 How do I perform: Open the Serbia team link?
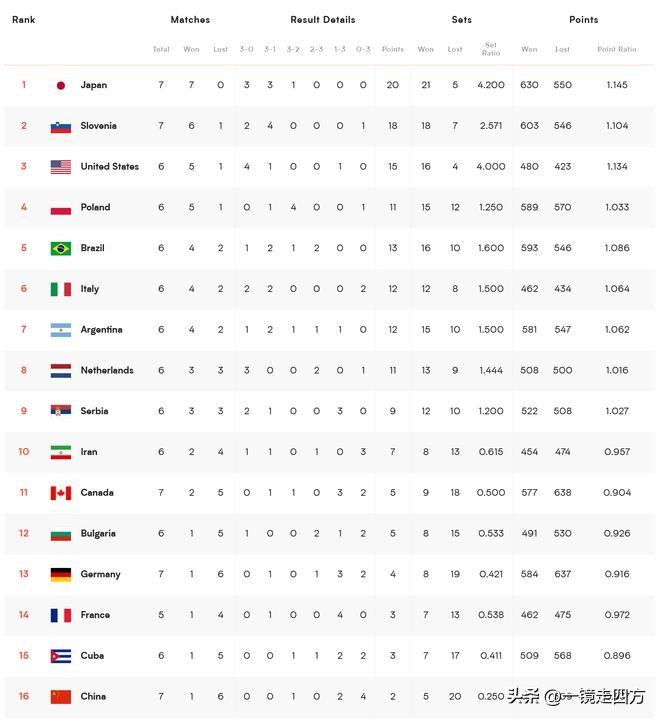[x=94, y=411]
